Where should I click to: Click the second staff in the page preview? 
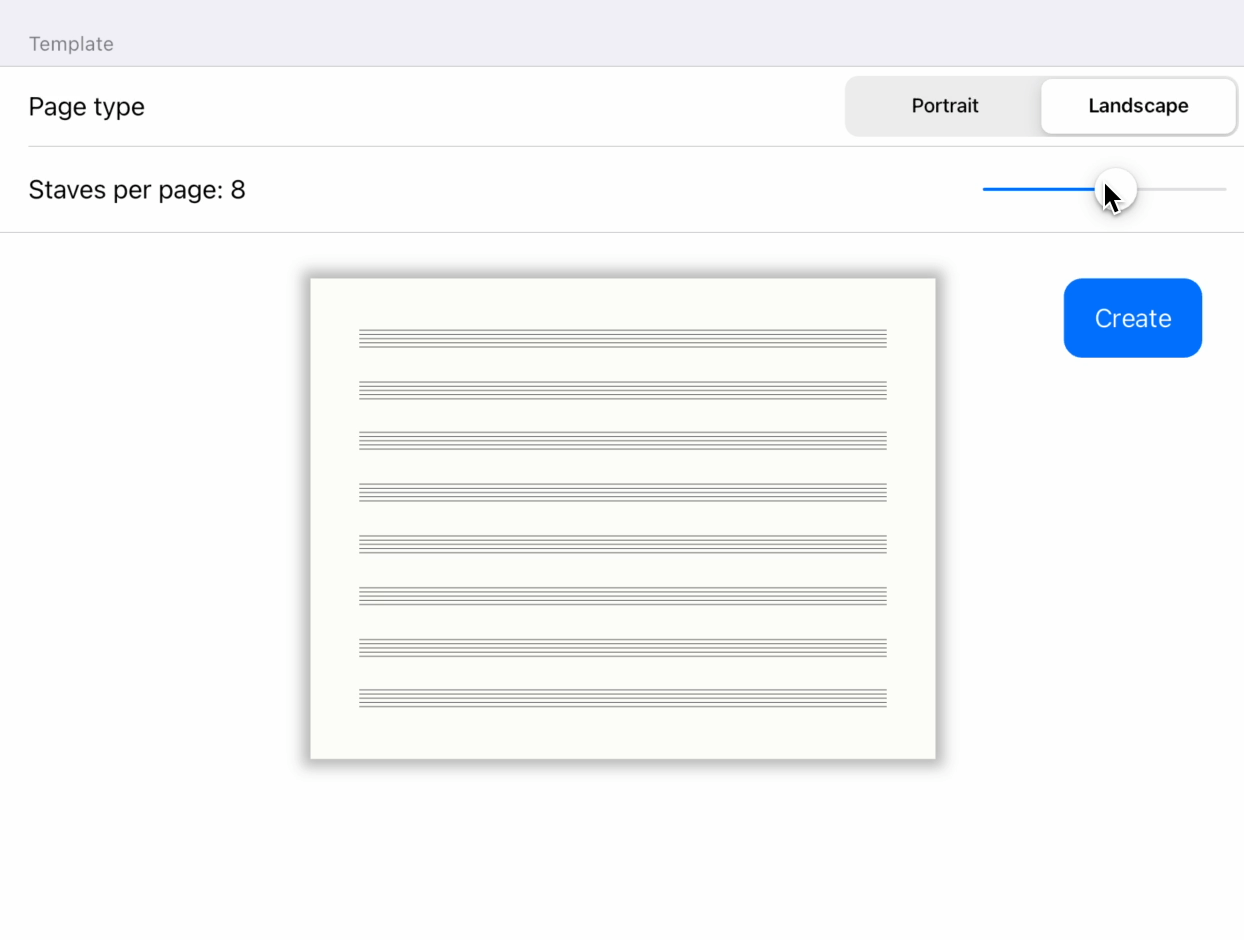pyautogui.click(x=622, y=390)
